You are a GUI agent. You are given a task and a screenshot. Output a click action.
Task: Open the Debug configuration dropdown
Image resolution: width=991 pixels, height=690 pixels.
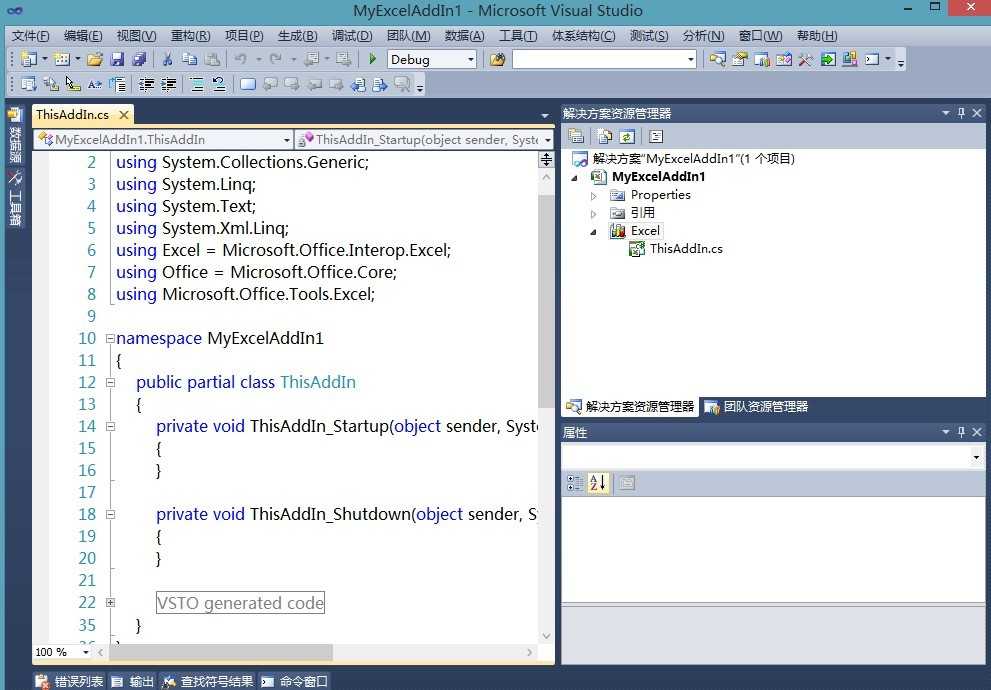click(x=470, y=60)
